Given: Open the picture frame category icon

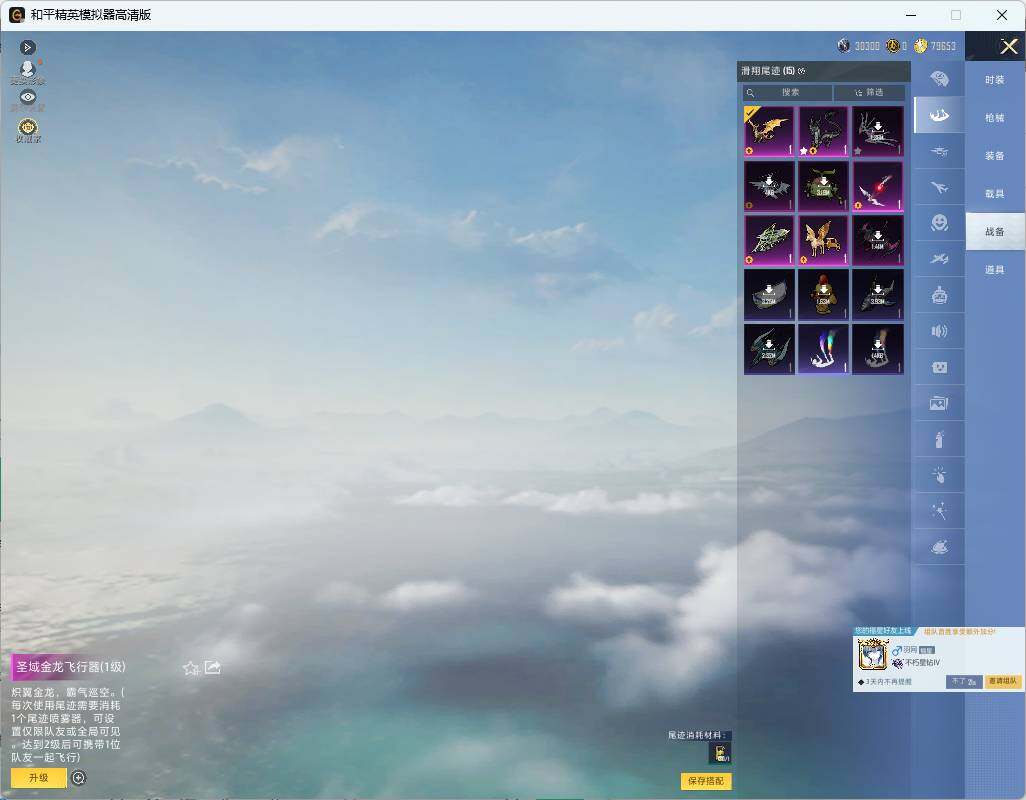Looking at the screenshot, I should tap(939, 403).
